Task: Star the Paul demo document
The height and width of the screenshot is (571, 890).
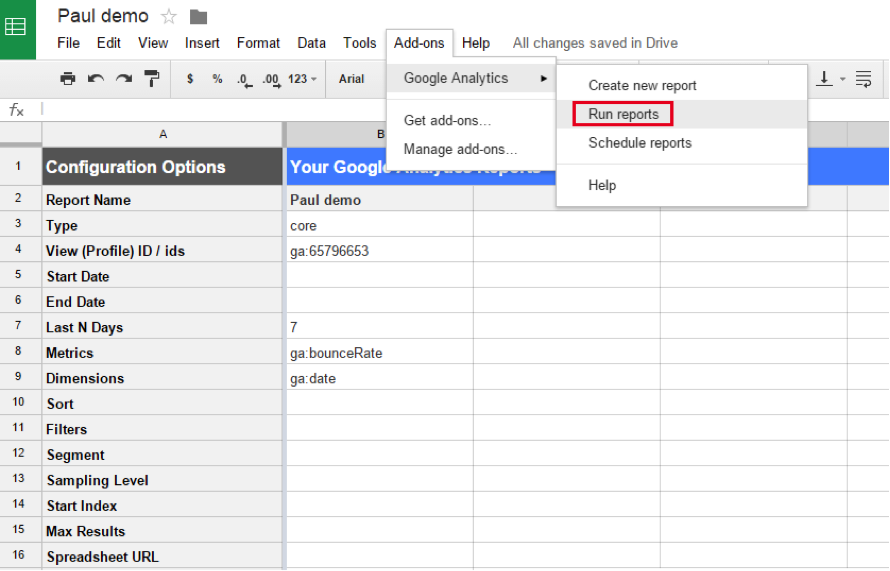Action: point(169,17)
